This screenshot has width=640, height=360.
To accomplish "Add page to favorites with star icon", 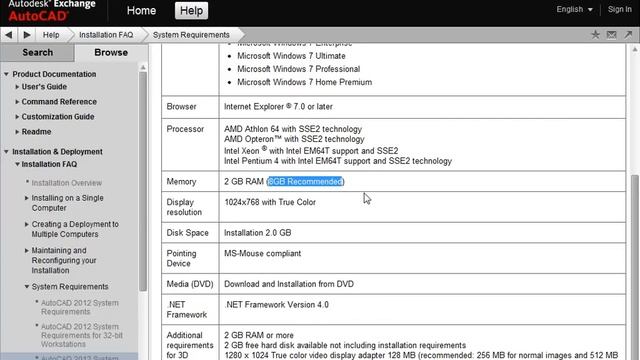I will click(596, 35).
